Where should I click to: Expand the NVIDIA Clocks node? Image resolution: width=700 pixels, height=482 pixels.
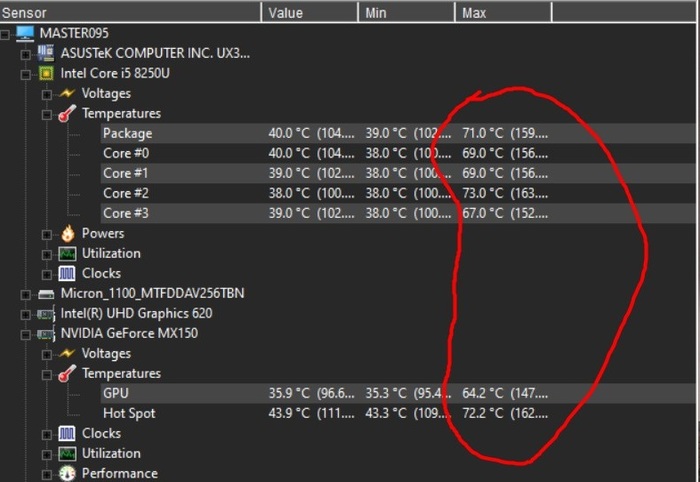click(46, 435)
